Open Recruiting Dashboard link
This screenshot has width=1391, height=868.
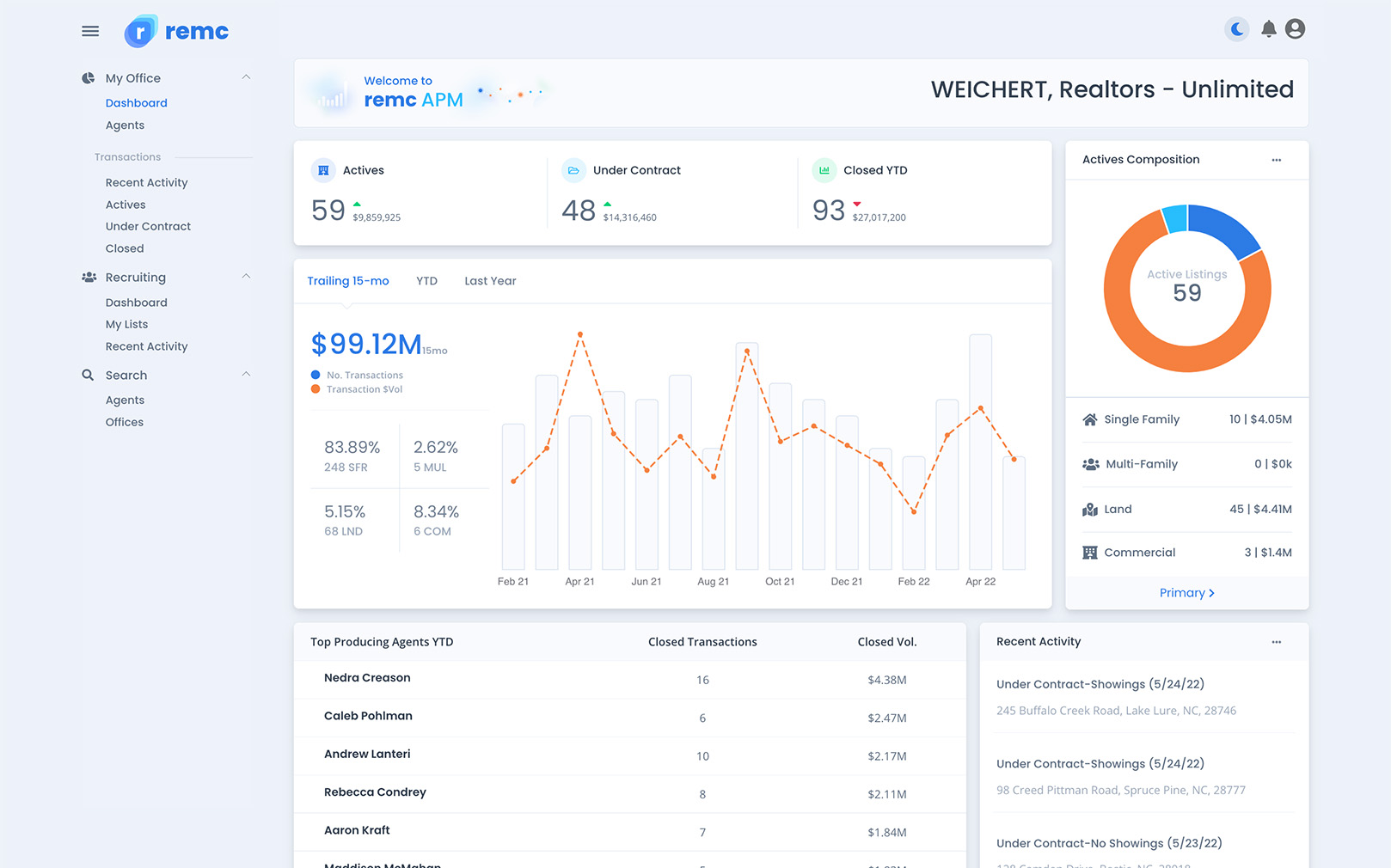coord(137,303)
